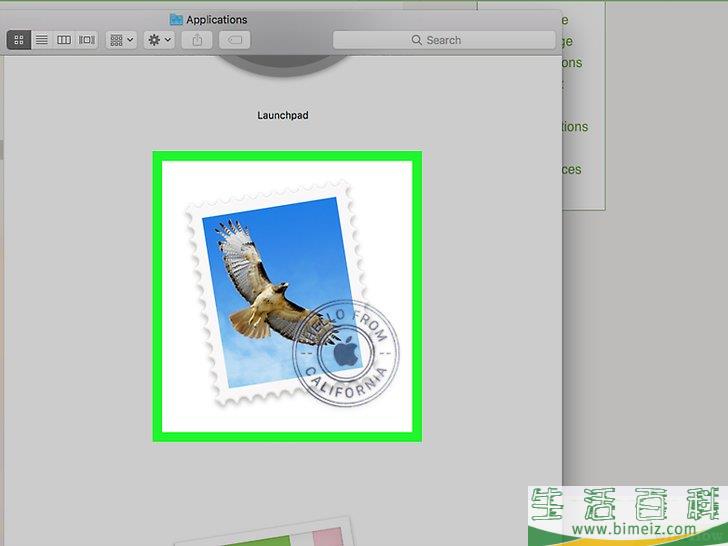This screenshot has height=546, width=728.
Task: Open the gear Action menu
Action: 159,40
